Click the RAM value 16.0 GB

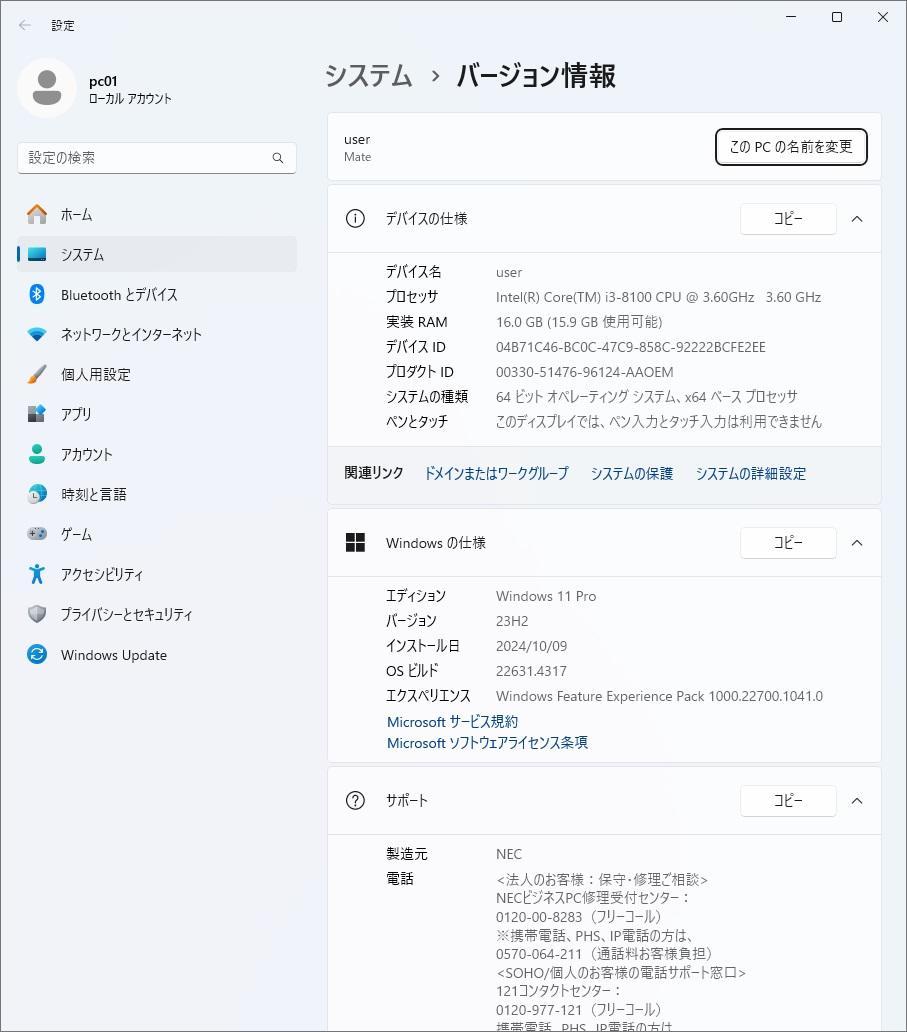coord(579,322)
